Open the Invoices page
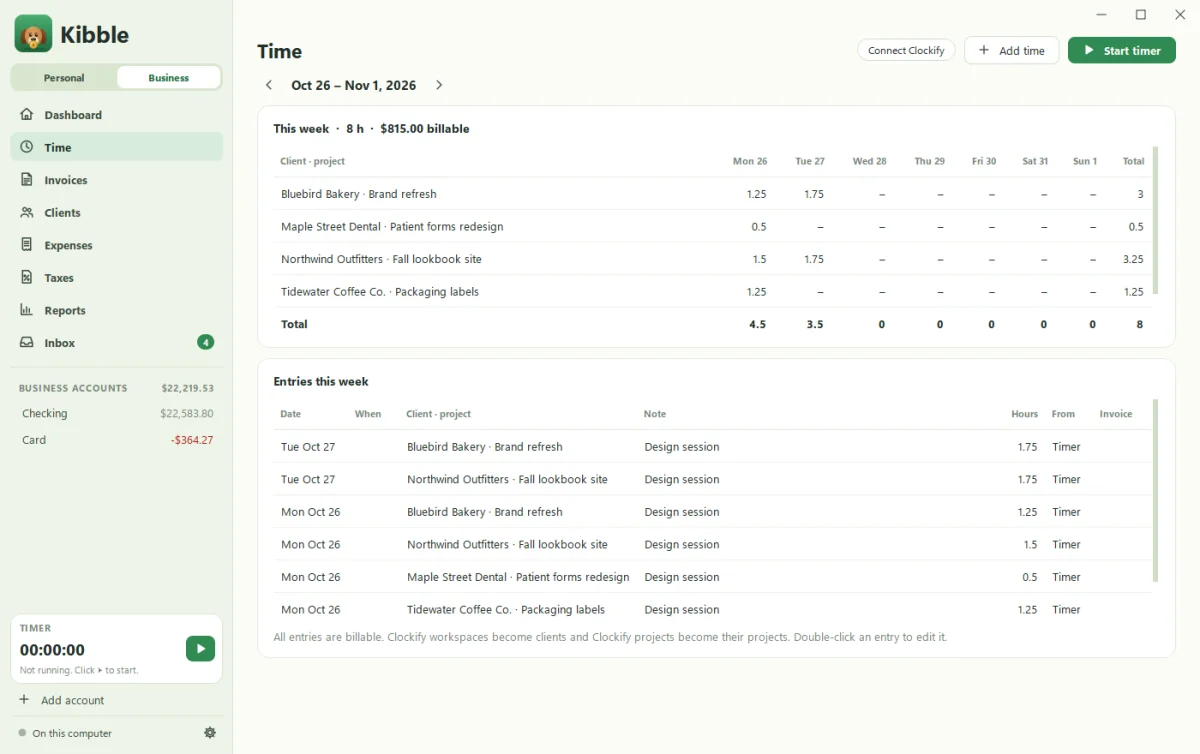 click(117, 180)
